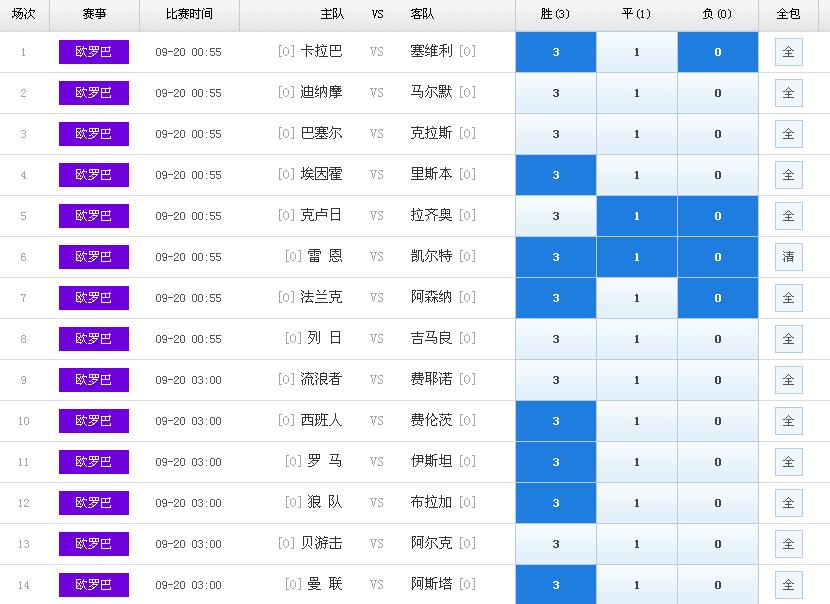Open 欧罗巴 league tag in match 14
Viewport: 830px width, 604px height.
coord(94,585)
